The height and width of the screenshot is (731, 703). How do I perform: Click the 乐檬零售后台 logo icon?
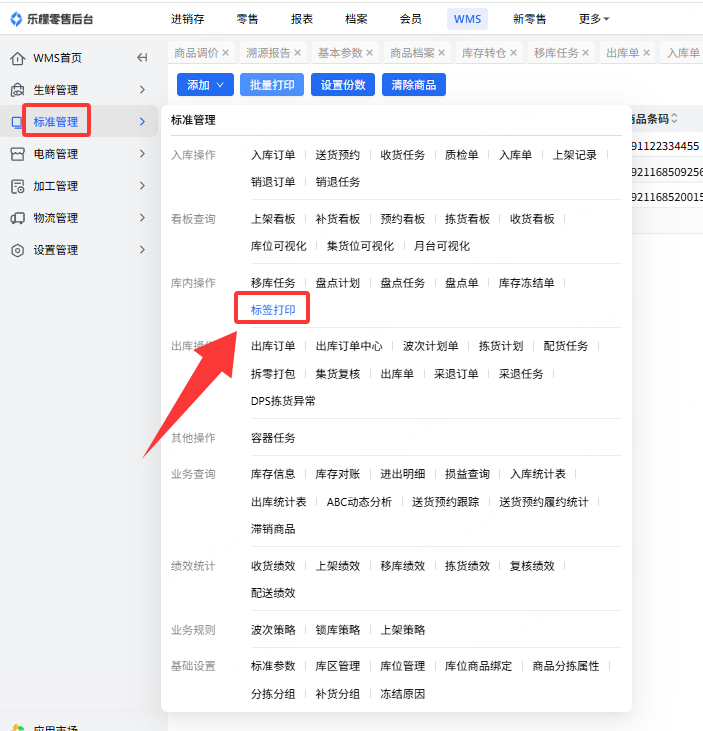[16, 19]
